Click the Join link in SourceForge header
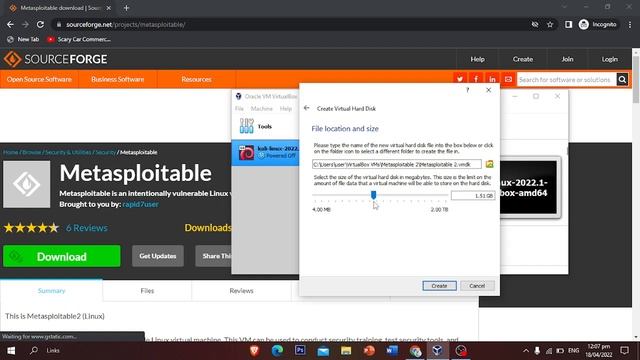Image resolution: width=640 pixels, height=360 pixels. pyautogui.click(x=567, y=59)
